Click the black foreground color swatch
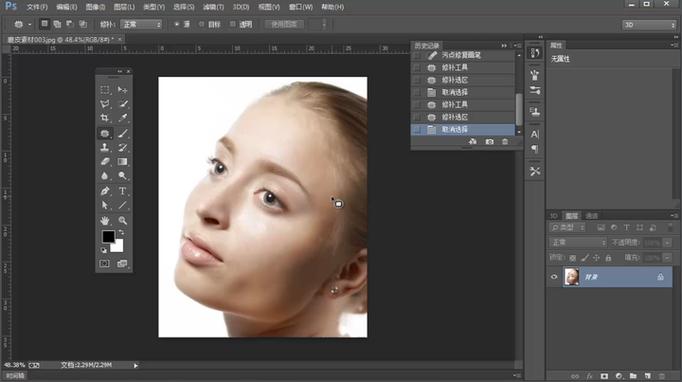Viewport: 682px width, 382px height. pyautogui.click(x=107, y=236)
